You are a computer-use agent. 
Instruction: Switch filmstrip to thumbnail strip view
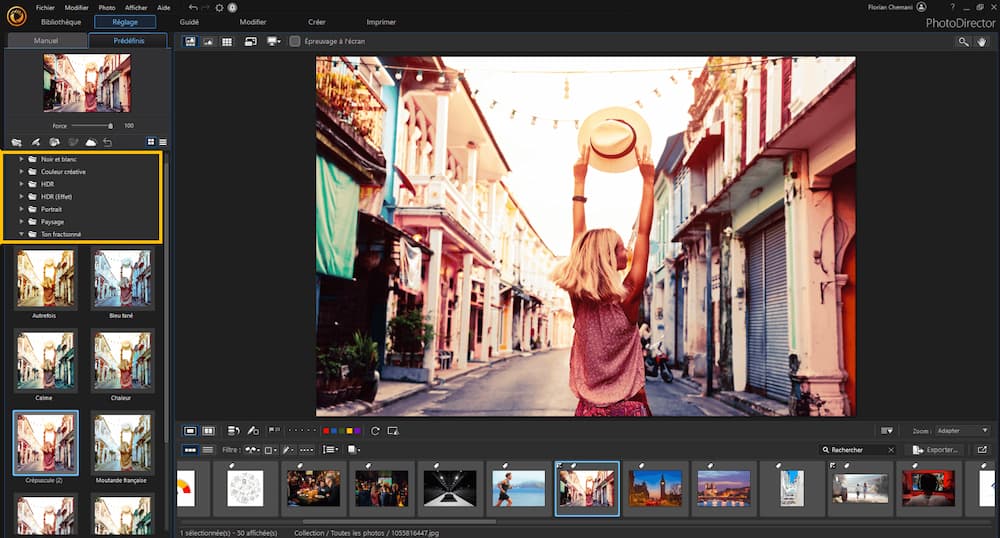[190, 449]
